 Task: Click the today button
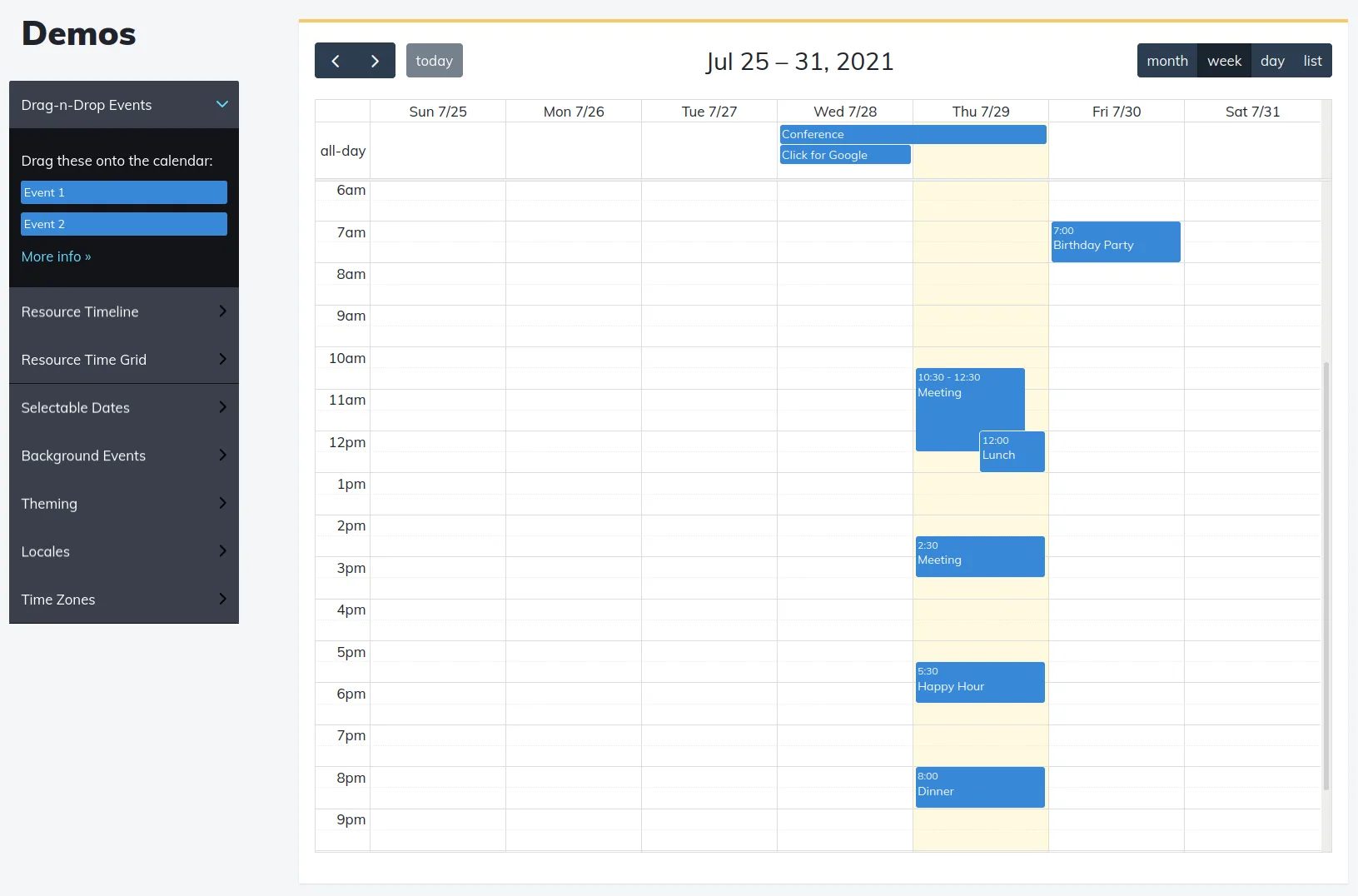pos(435,61)
